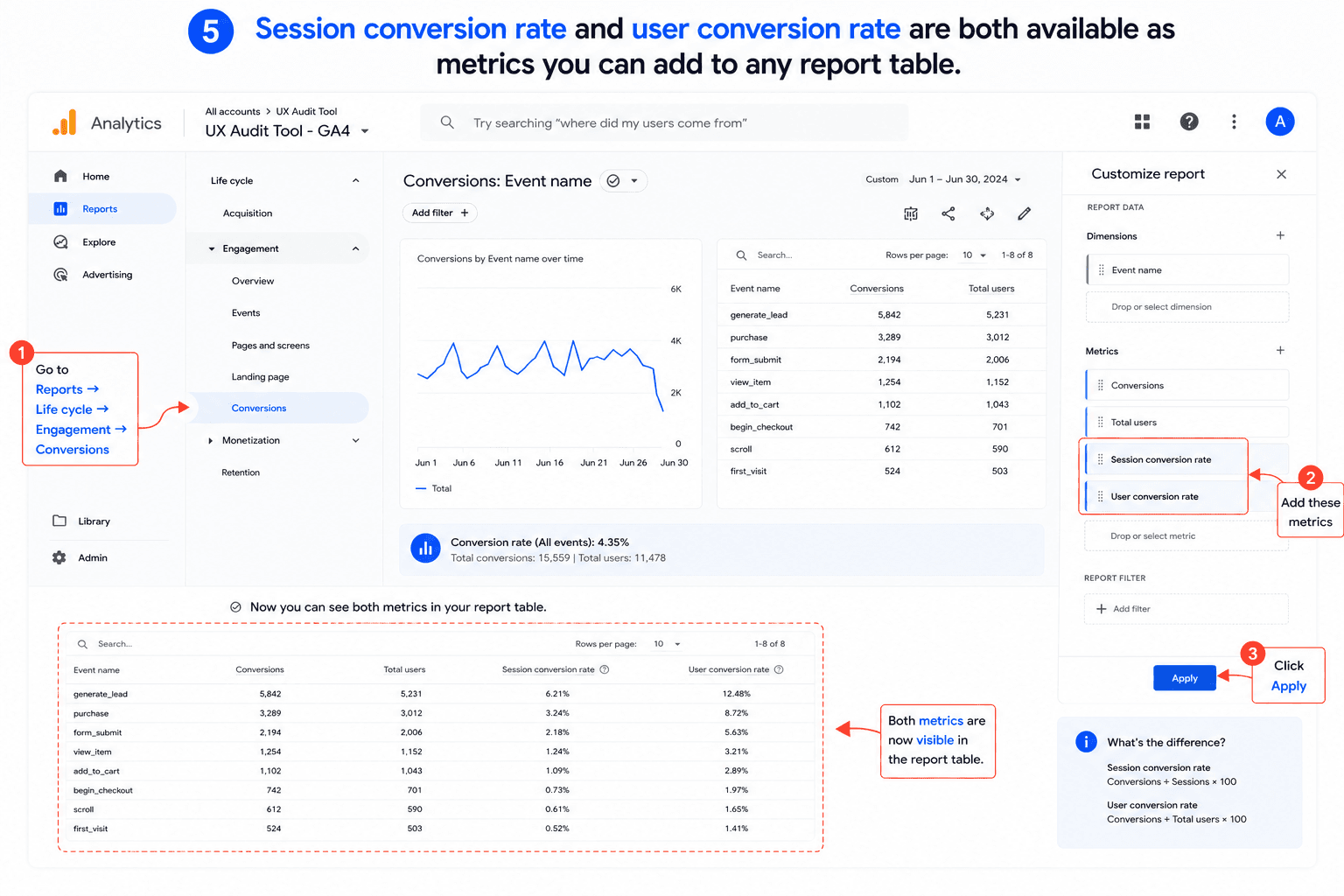Click the info icon beside Session conversion rate column
Image resolution: width=1344 pixels, height=896 pixels.
pos(605,669)
